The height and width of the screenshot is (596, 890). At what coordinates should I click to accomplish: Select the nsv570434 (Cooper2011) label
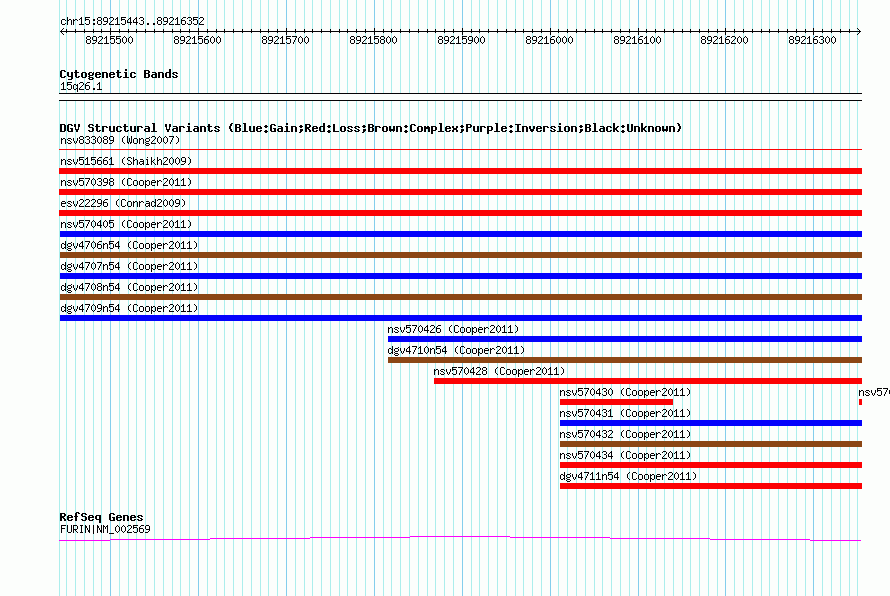[x=625, y=455]
